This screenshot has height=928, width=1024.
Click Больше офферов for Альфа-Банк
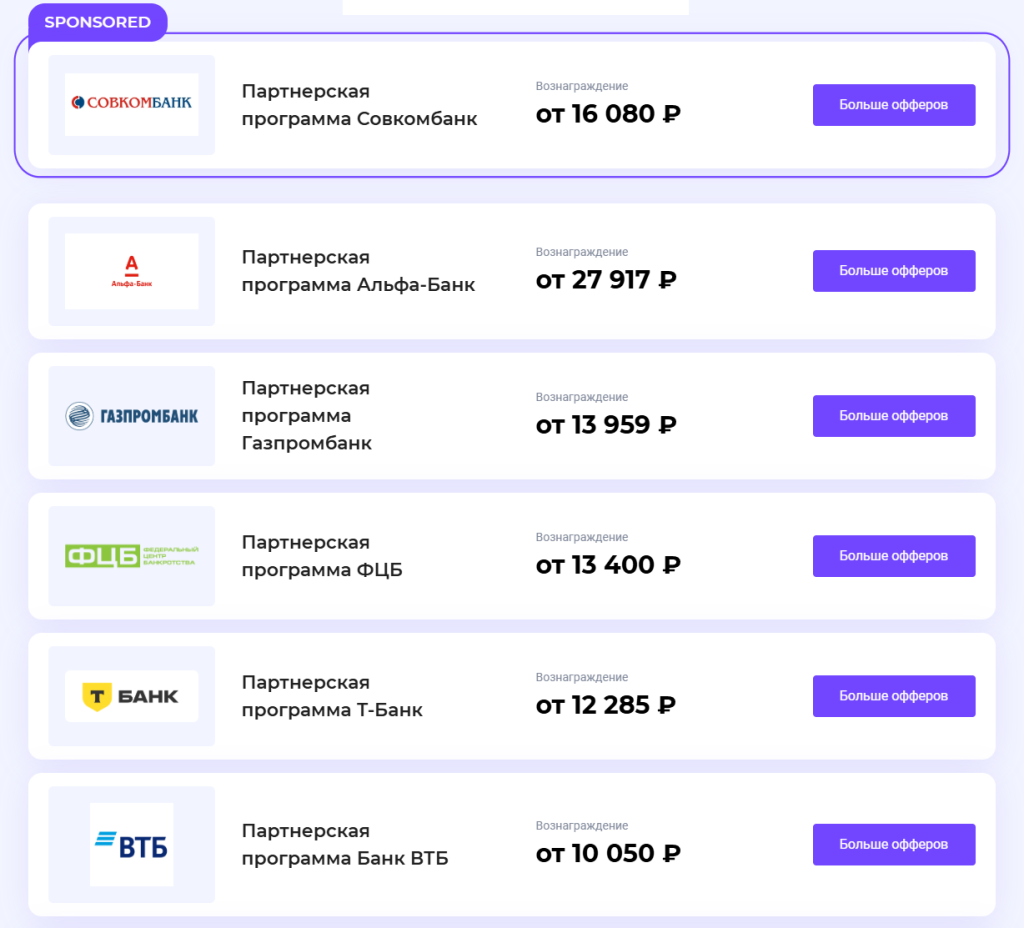893,270
